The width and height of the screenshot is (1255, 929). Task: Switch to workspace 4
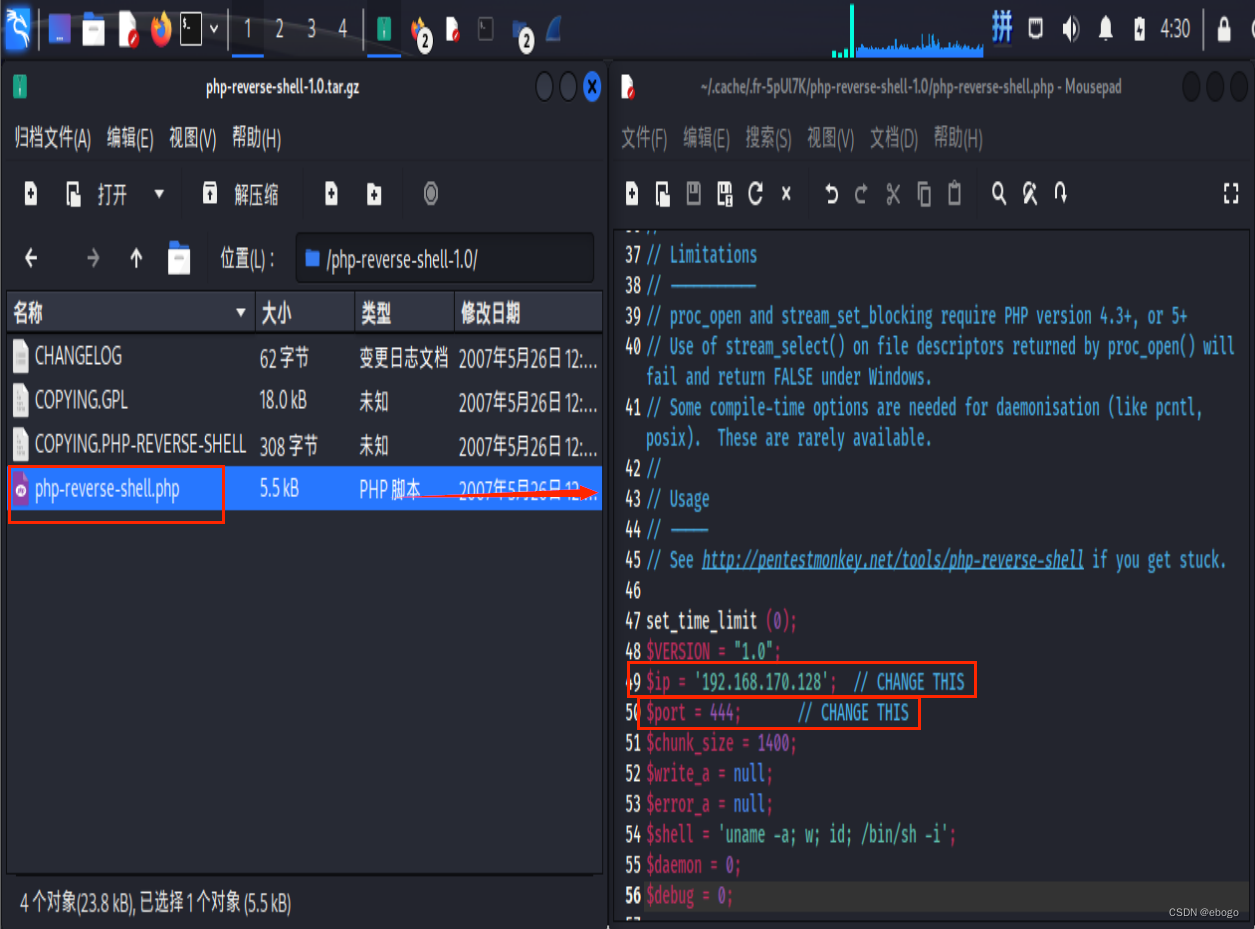coord(342,30)
